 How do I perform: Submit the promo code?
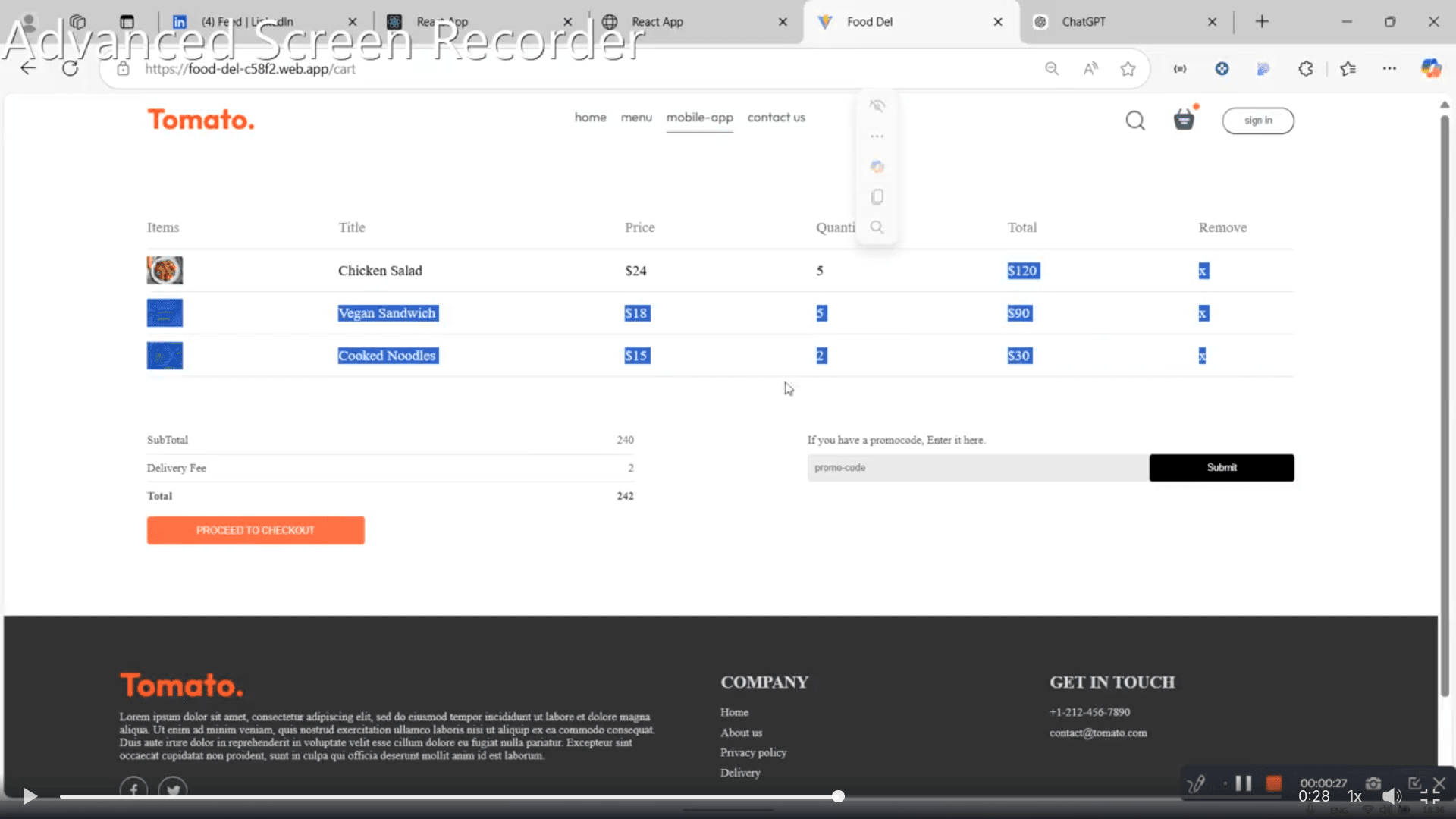(1222, 468)
